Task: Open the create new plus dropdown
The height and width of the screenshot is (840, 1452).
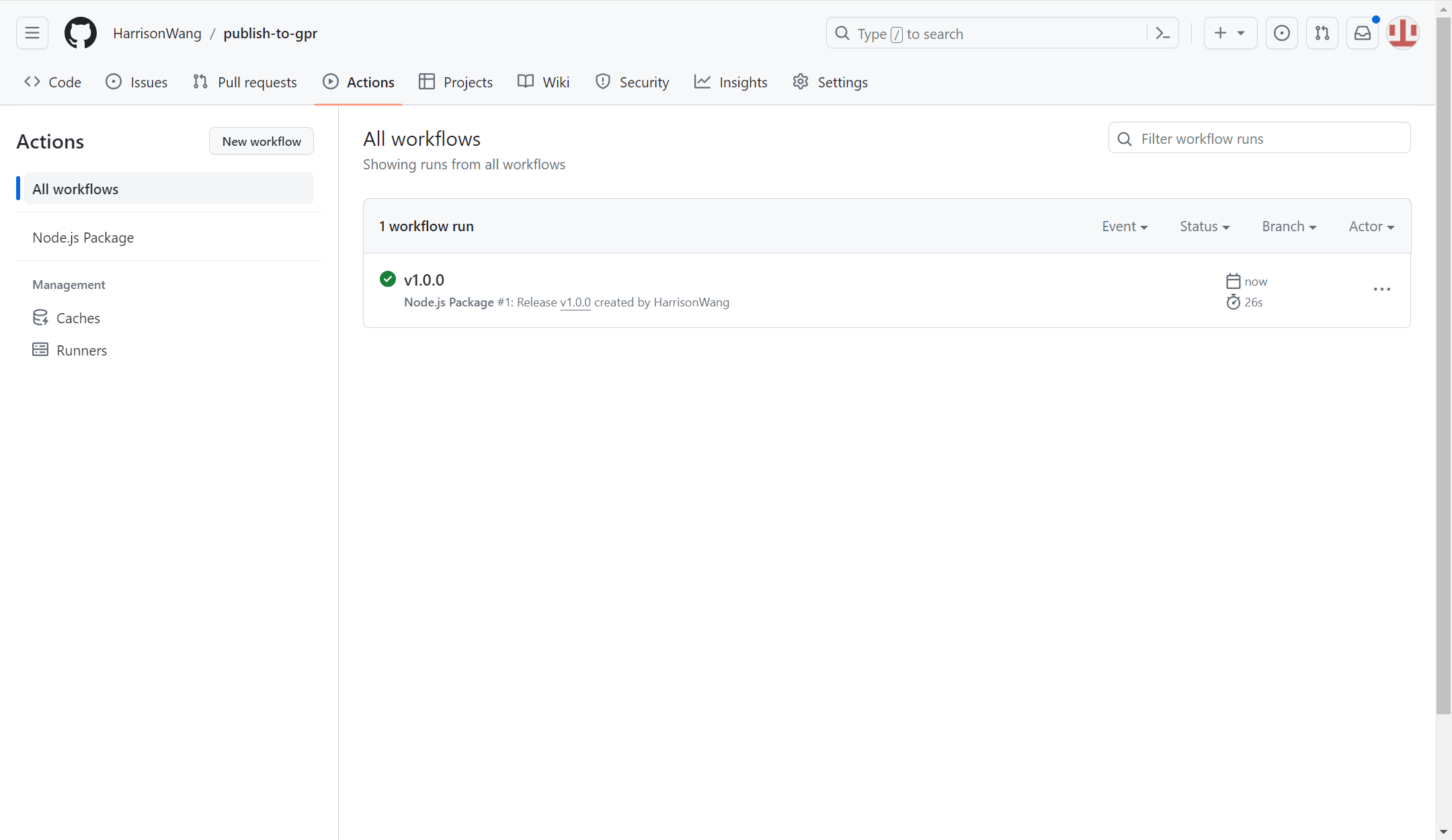Action: click(1229, 33)
